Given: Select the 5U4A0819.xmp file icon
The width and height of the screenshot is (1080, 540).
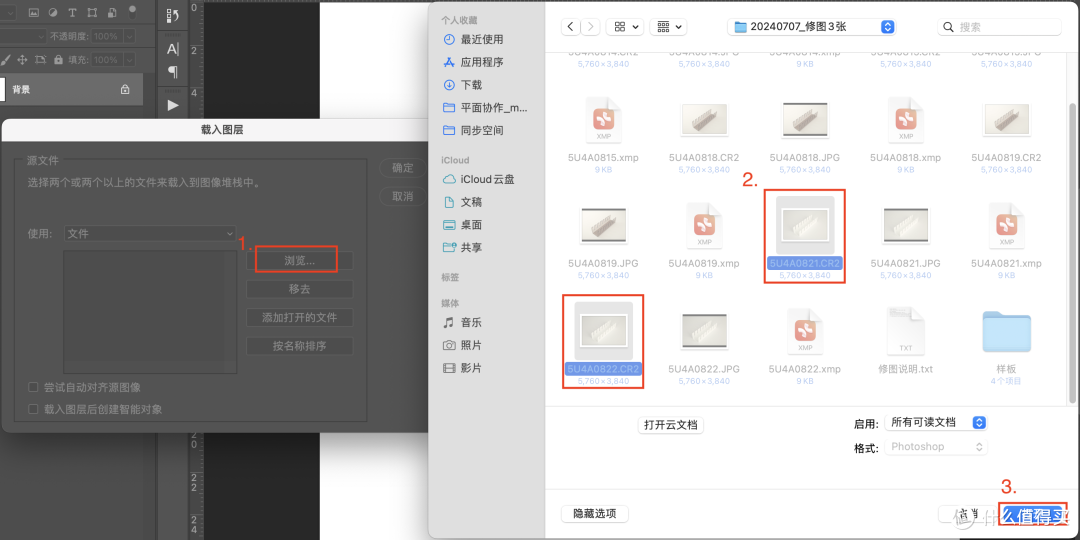Looking at the screenshot, I should (x=705, y=226).
